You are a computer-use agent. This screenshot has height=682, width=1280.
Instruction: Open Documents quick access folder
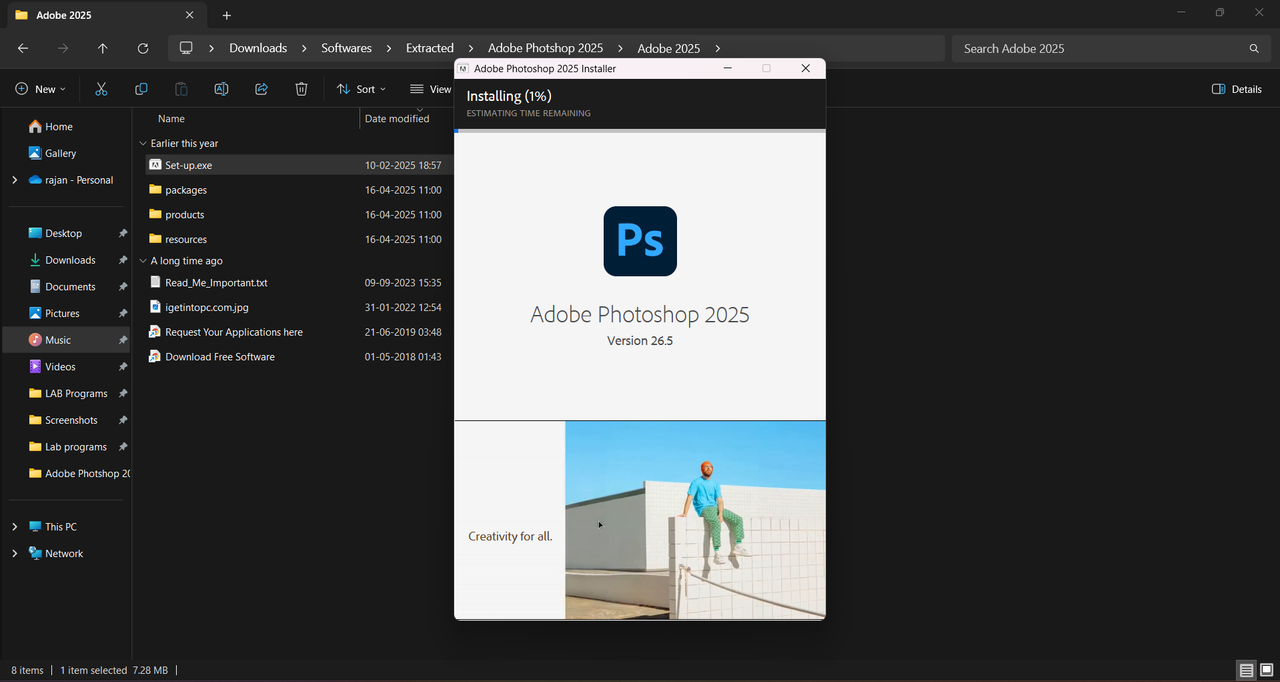69,287
